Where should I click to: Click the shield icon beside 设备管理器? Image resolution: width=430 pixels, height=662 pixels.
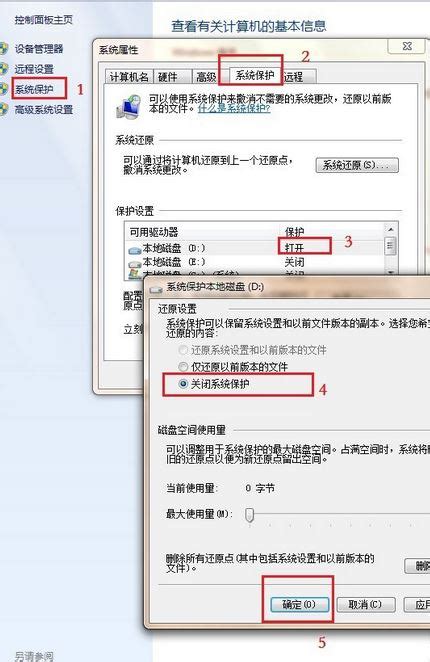(x=3, y=49)
